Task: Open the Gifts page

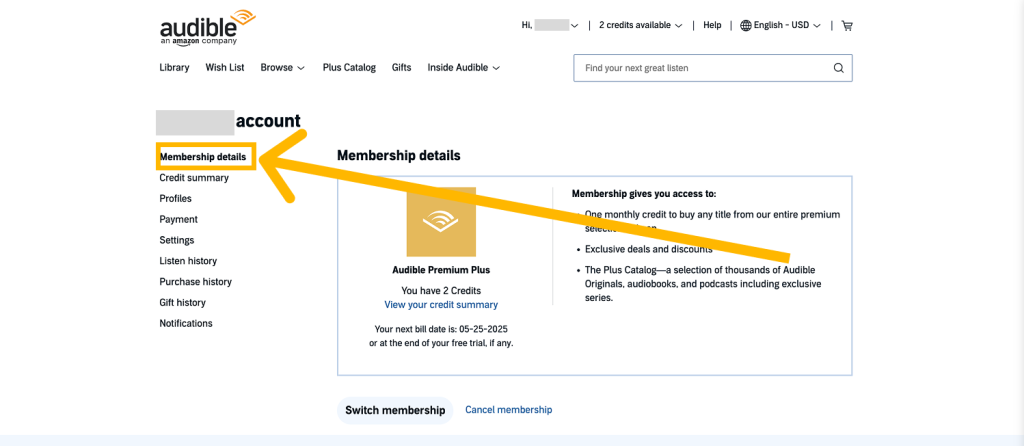Action: pyautogui.click(x=401, y=68)
